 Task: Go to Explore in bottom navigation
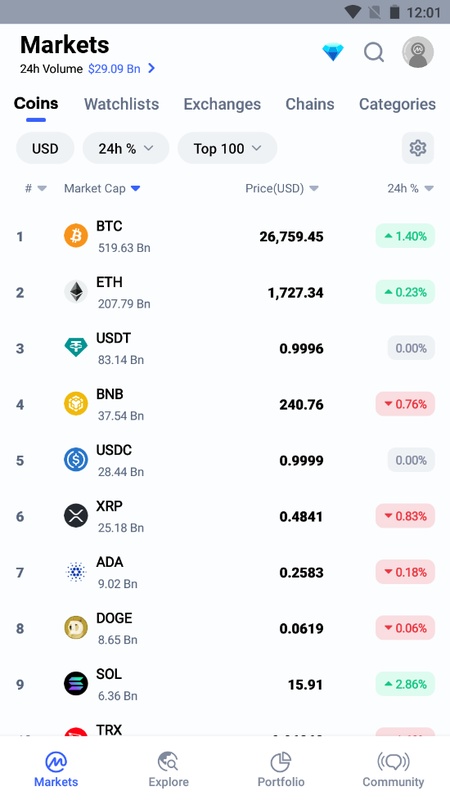click(168, 769)
